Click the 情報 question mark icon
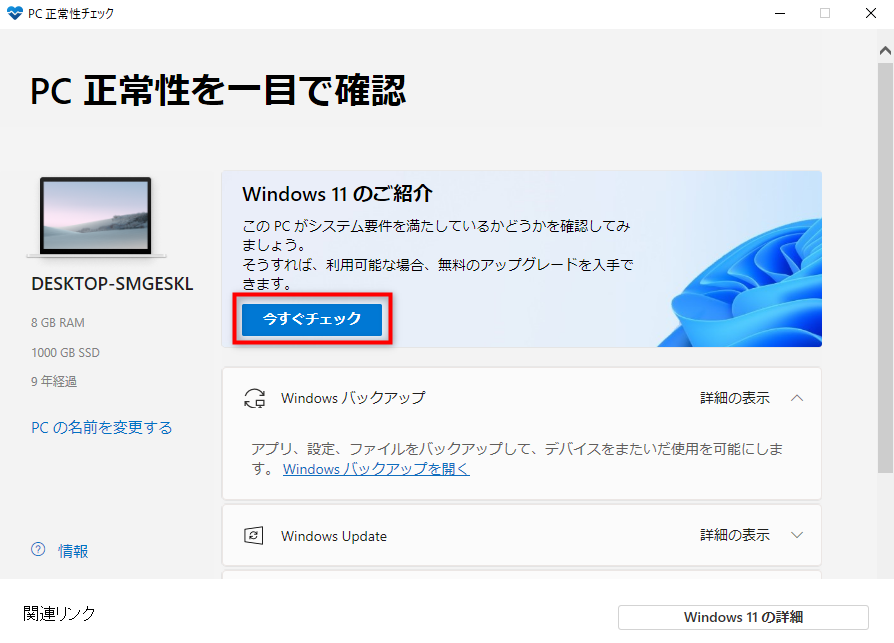The image size is (894, 643). 38,550
